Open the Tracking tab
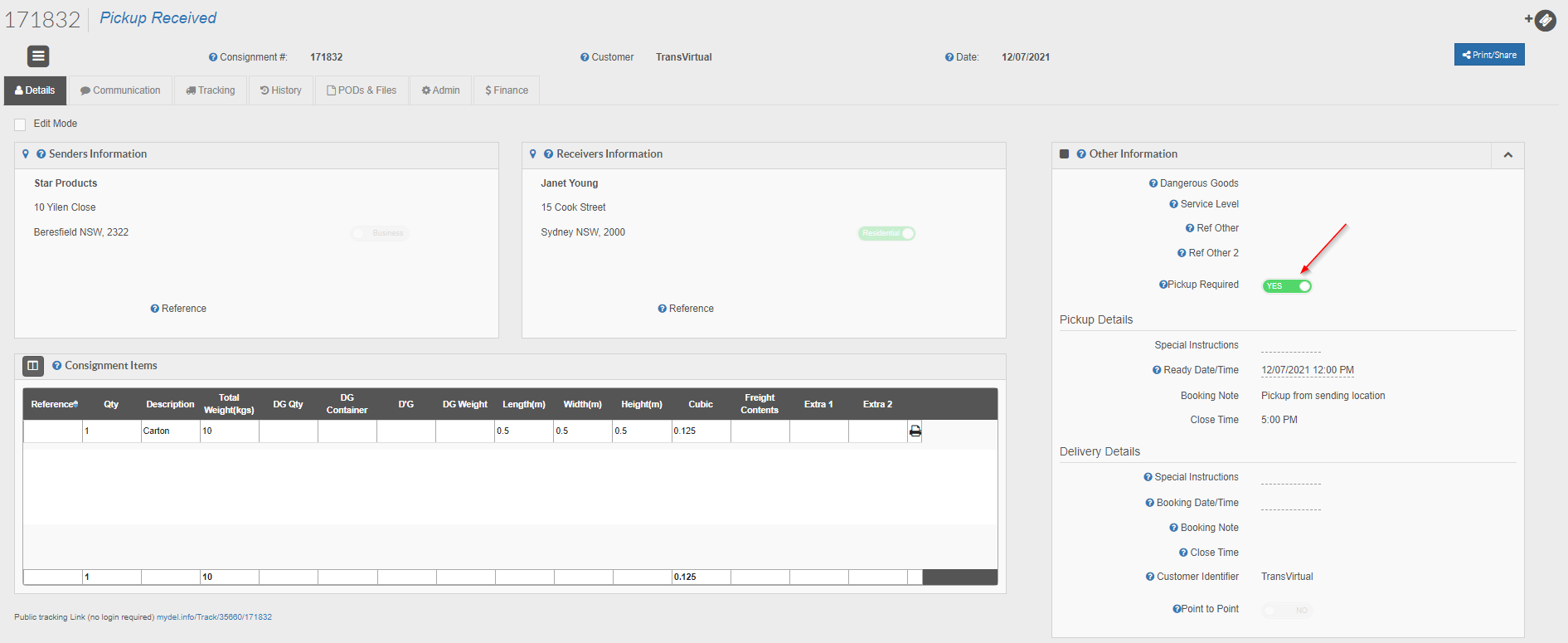 pyautogui.click(x=211, y=90)
